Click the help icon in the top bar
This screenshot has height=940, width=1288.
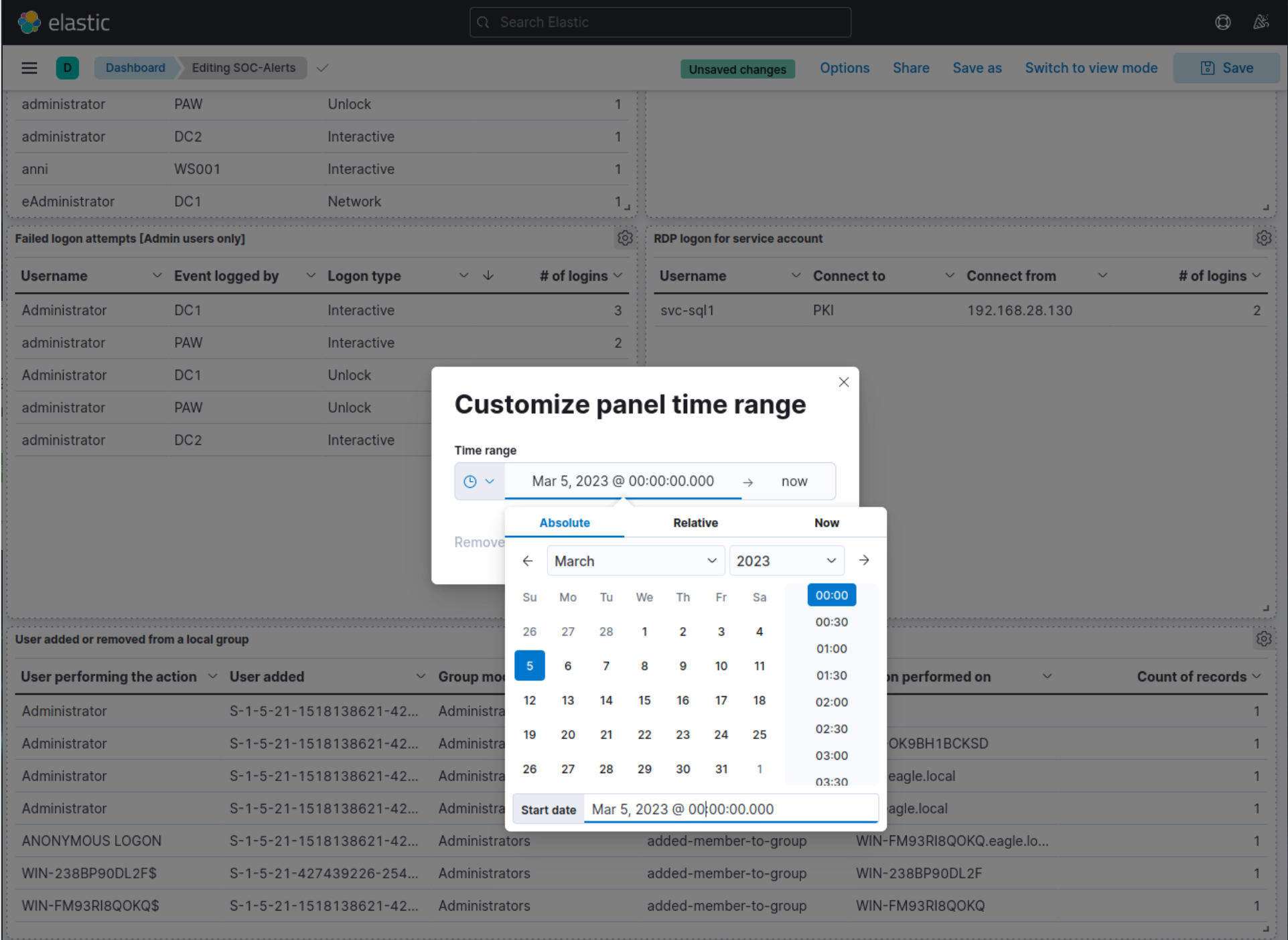click(1222, 22)
